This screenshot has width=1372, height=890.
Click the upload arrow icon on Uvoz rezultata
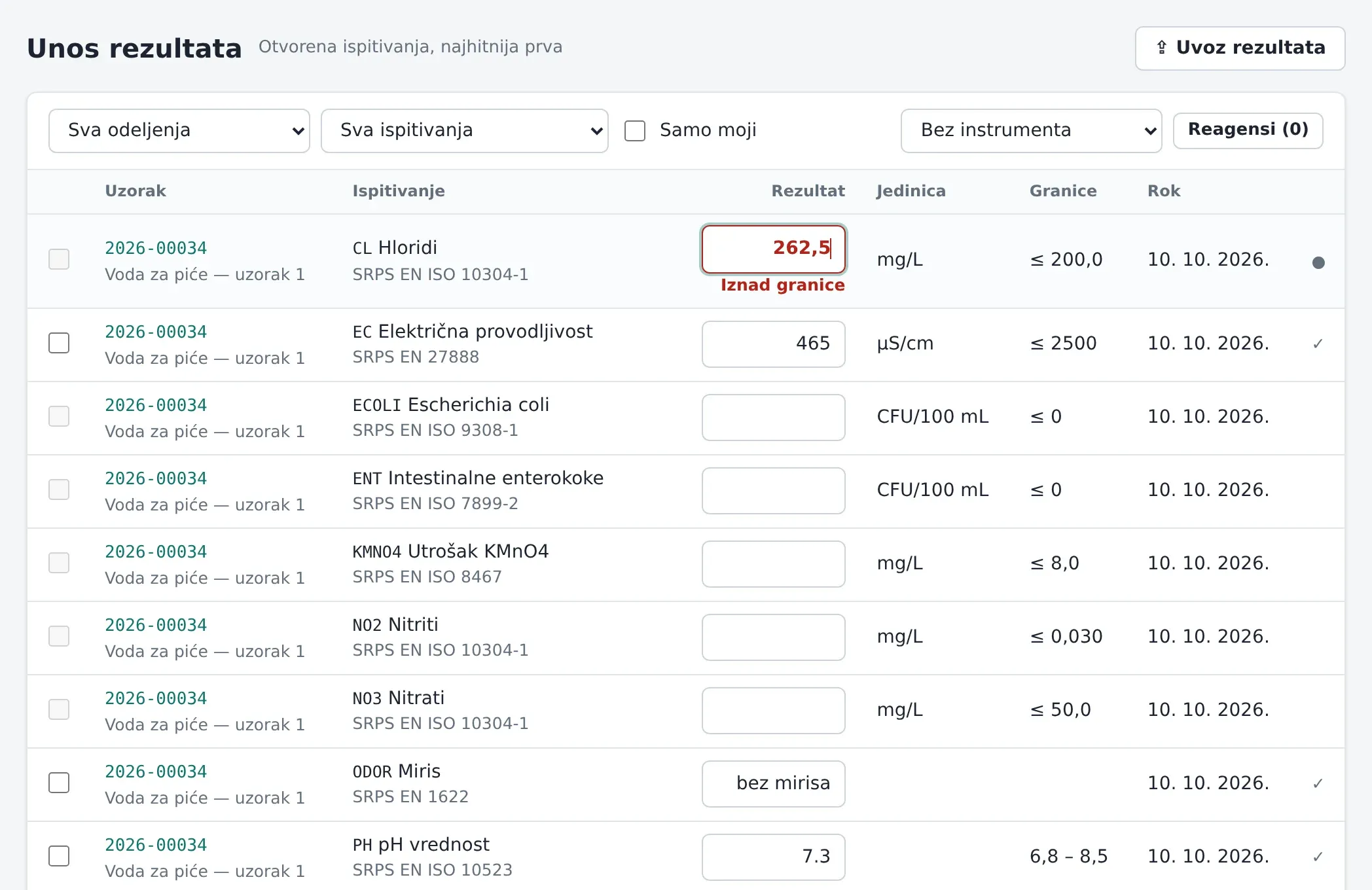1162,48
